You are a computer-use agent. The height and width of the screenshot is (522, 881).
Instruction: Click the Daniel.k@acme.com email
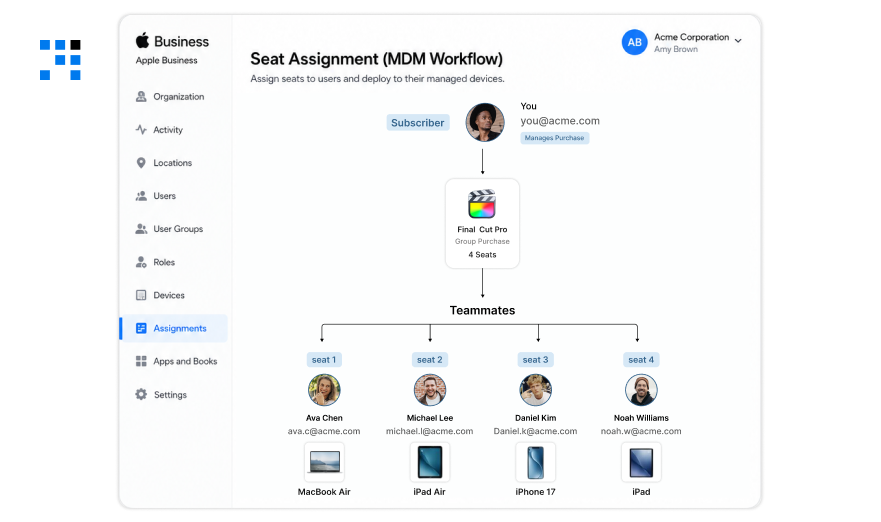coord(535,431)
